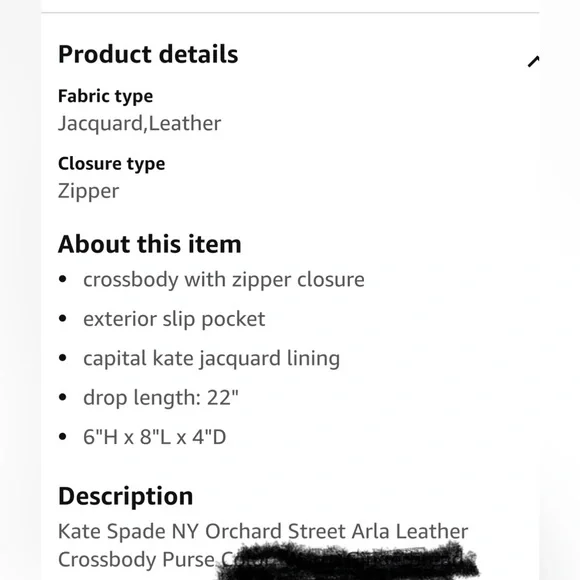The image size is (580, 580).
Task: Collapse the Product details chevron
Action: click(x=533, y=61)
